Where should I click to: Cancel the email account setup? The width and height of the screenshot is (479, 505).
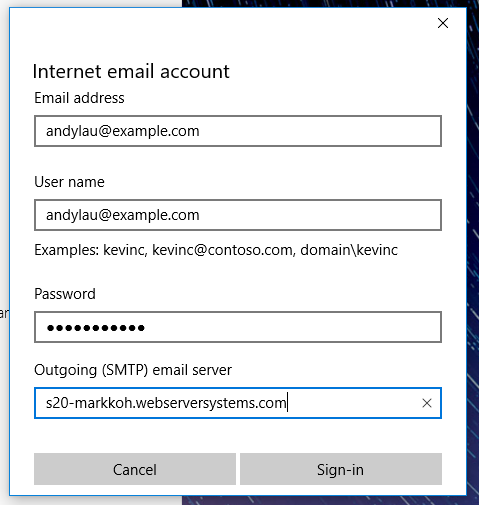(x=135, y=469)
